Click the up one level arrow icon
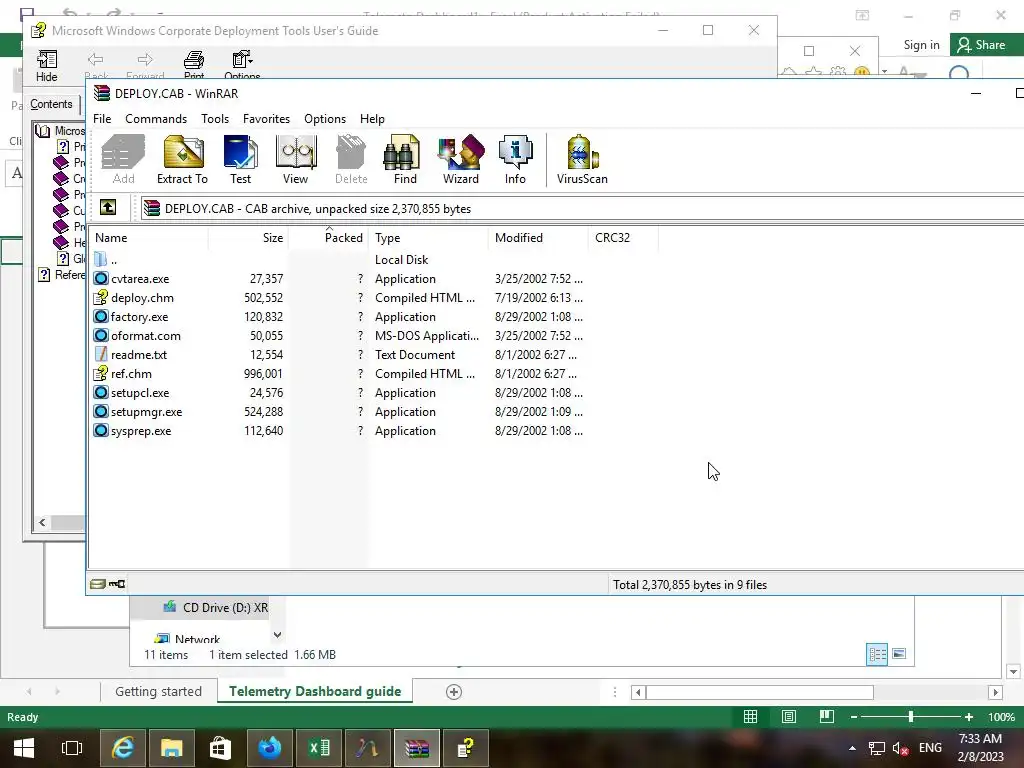 108,208
